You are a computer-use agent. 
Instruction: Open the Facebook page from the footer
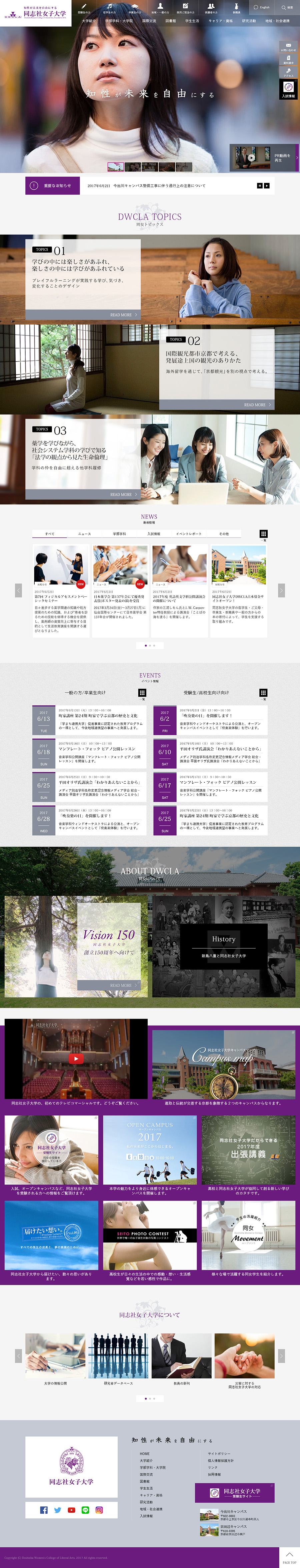coord(44,1510)
